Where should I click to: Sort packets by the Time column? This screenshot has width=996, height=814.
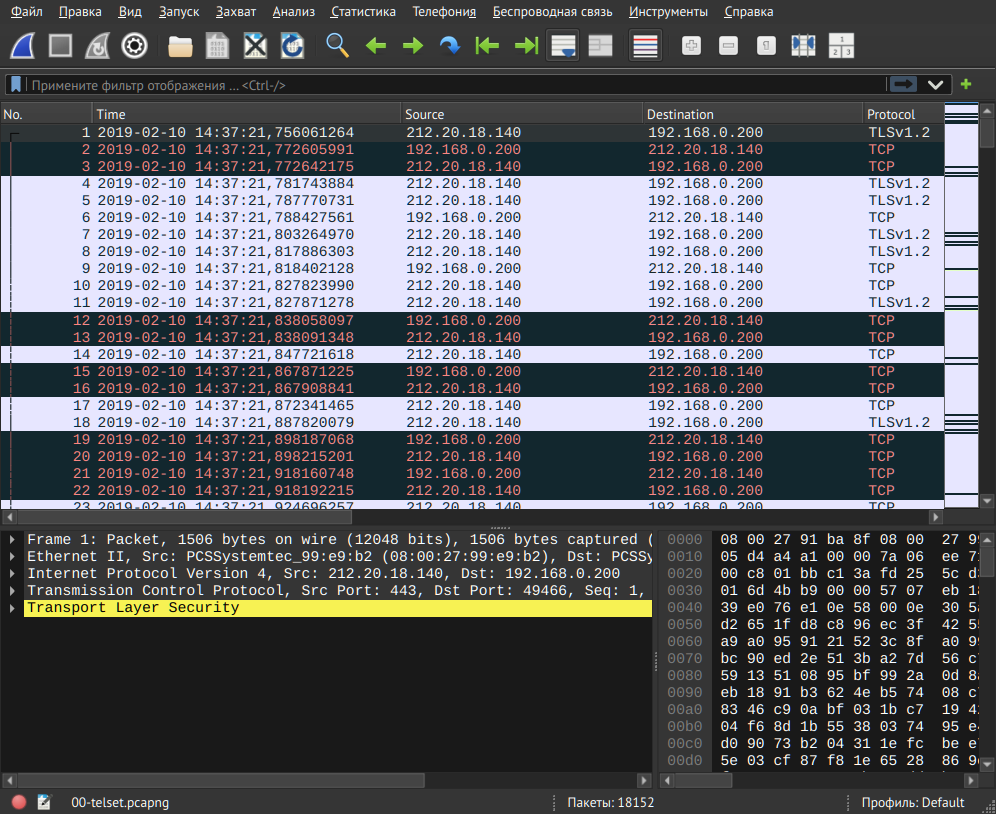pyautogui.click(x=246, y=114)
